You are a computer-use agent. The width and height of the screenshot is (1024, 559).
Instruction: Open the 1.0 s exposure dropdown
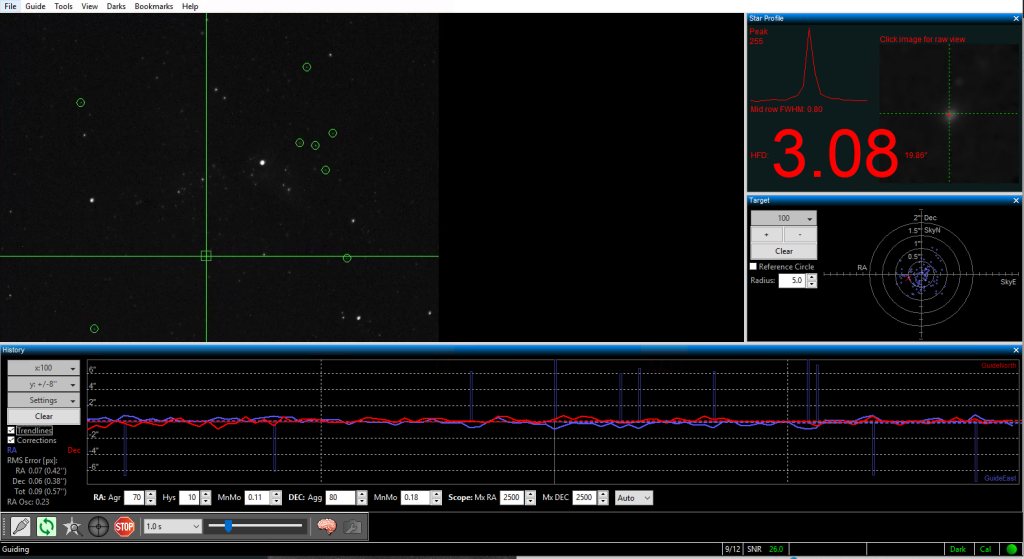click(172, 526)
